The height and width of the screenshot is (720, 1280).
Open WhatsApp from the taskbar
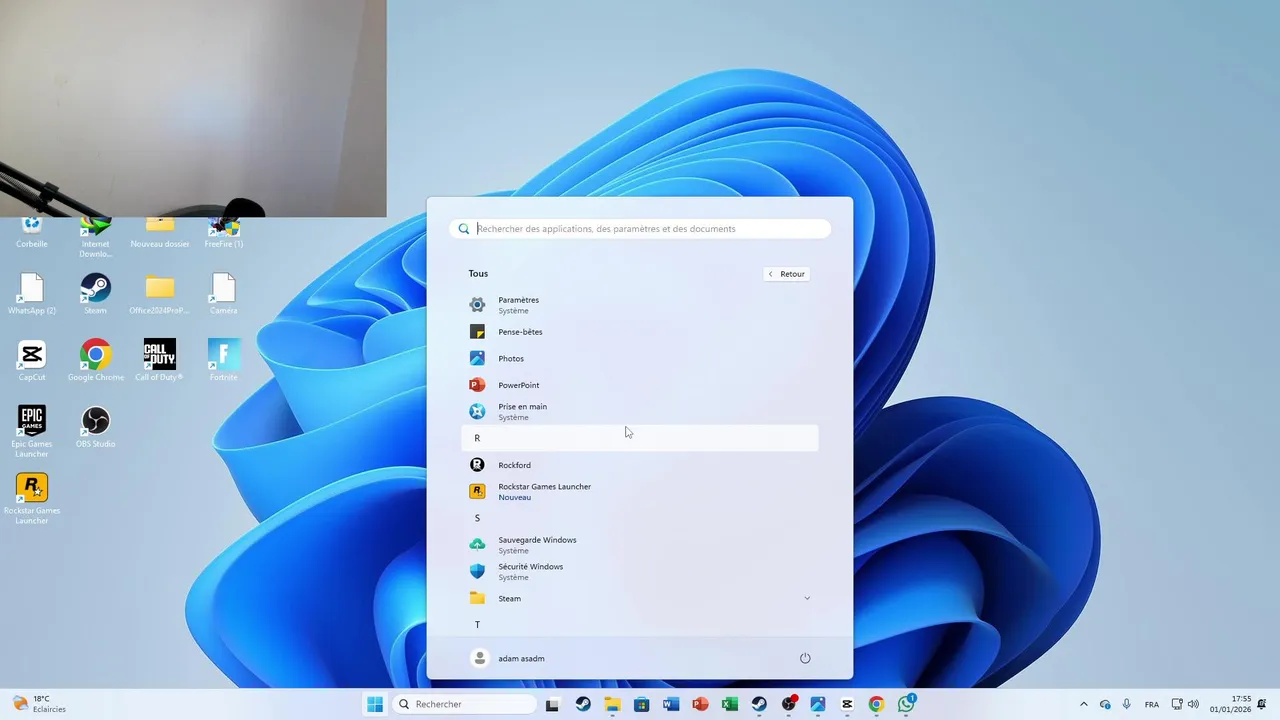coord(906,704)
